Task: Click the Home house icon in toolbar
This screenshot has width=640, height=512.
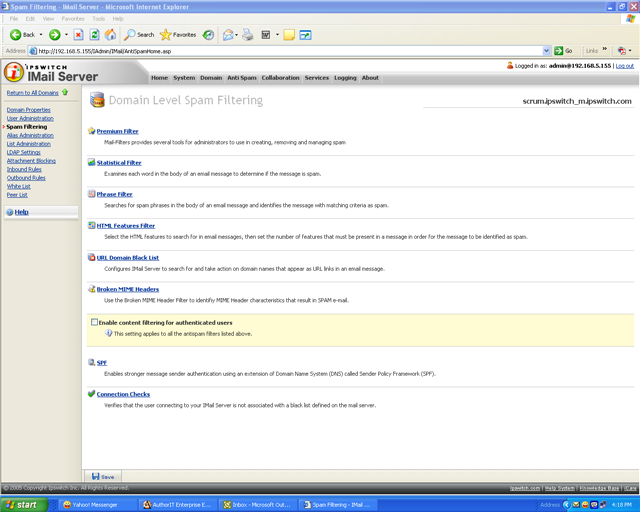Action: [110, 35]
